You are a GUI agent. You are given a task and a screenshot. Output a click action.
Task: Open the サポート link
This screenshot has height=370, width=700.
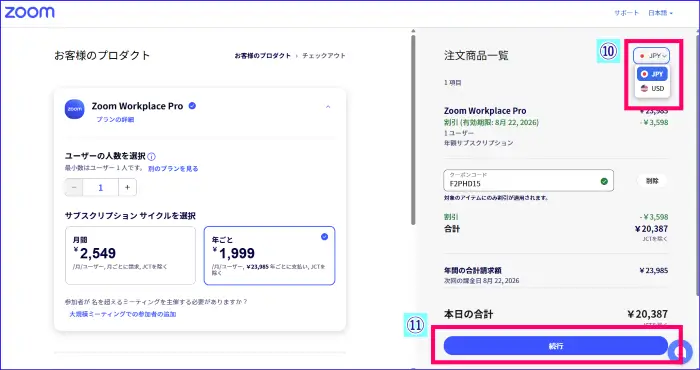[x=626, y=13]
